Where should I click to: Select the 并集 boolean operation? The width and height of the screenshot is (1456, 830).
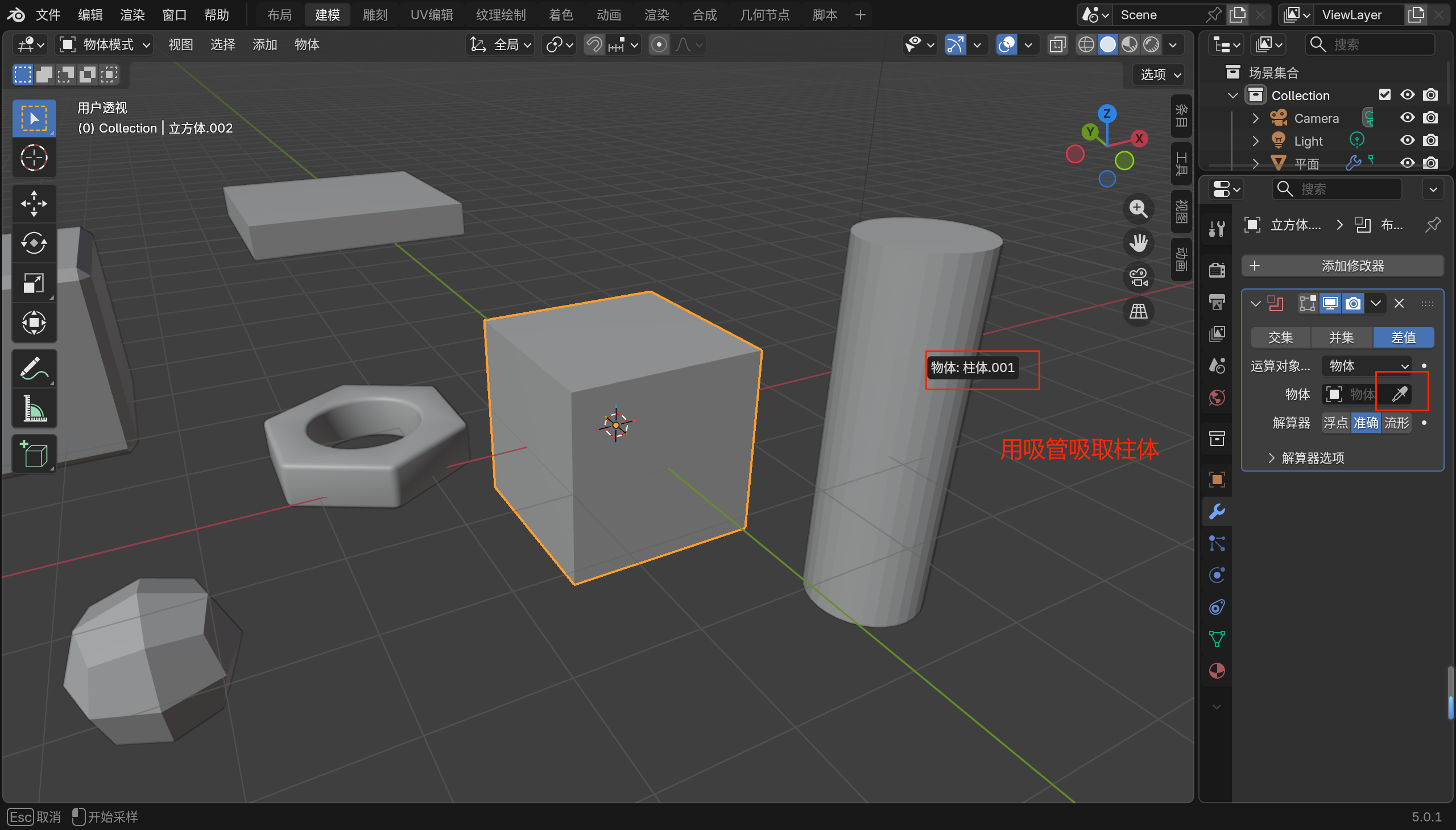[1341, 337]
